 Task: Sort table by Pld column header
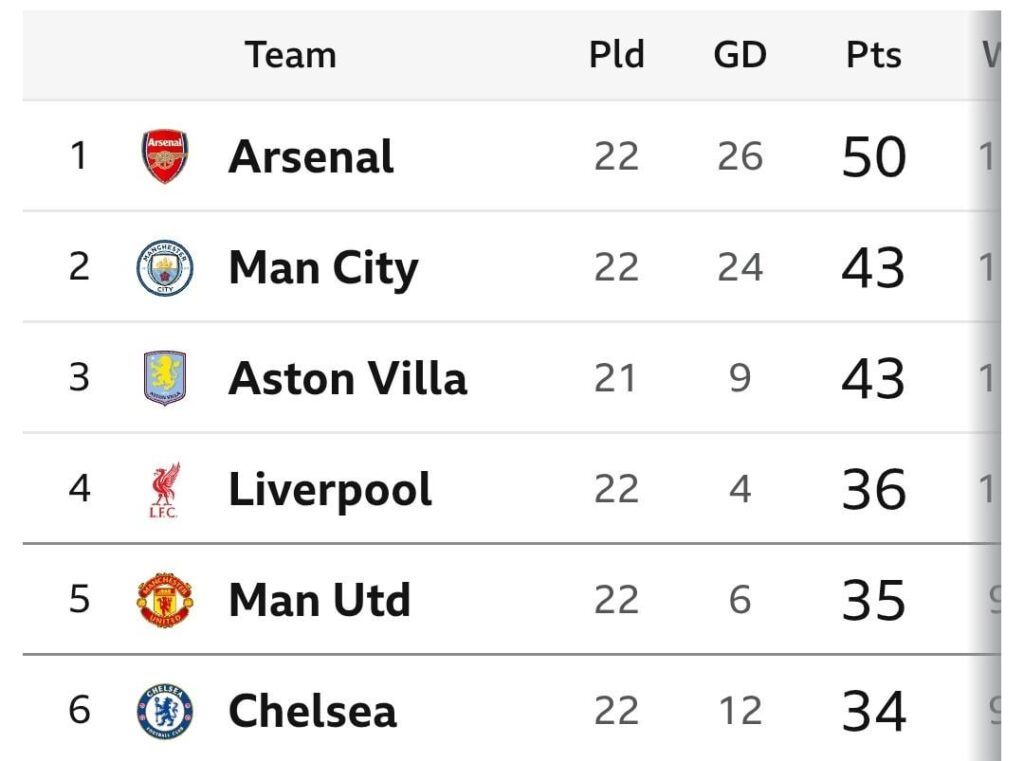point(616,55)
